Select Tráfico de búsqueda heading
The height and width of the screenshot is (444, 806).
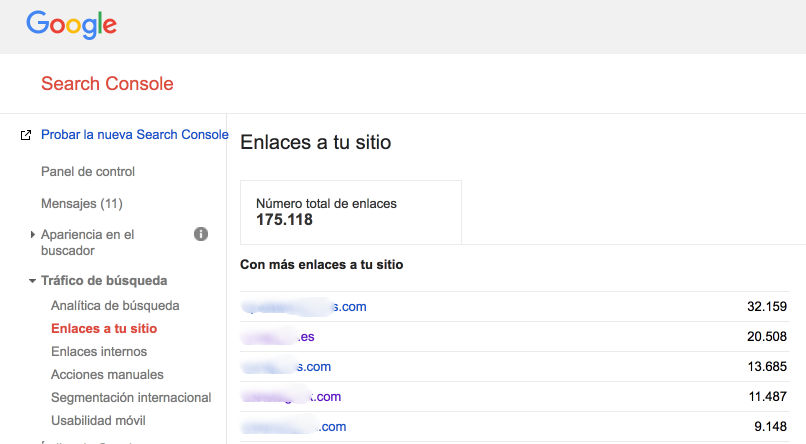point(104,281)
